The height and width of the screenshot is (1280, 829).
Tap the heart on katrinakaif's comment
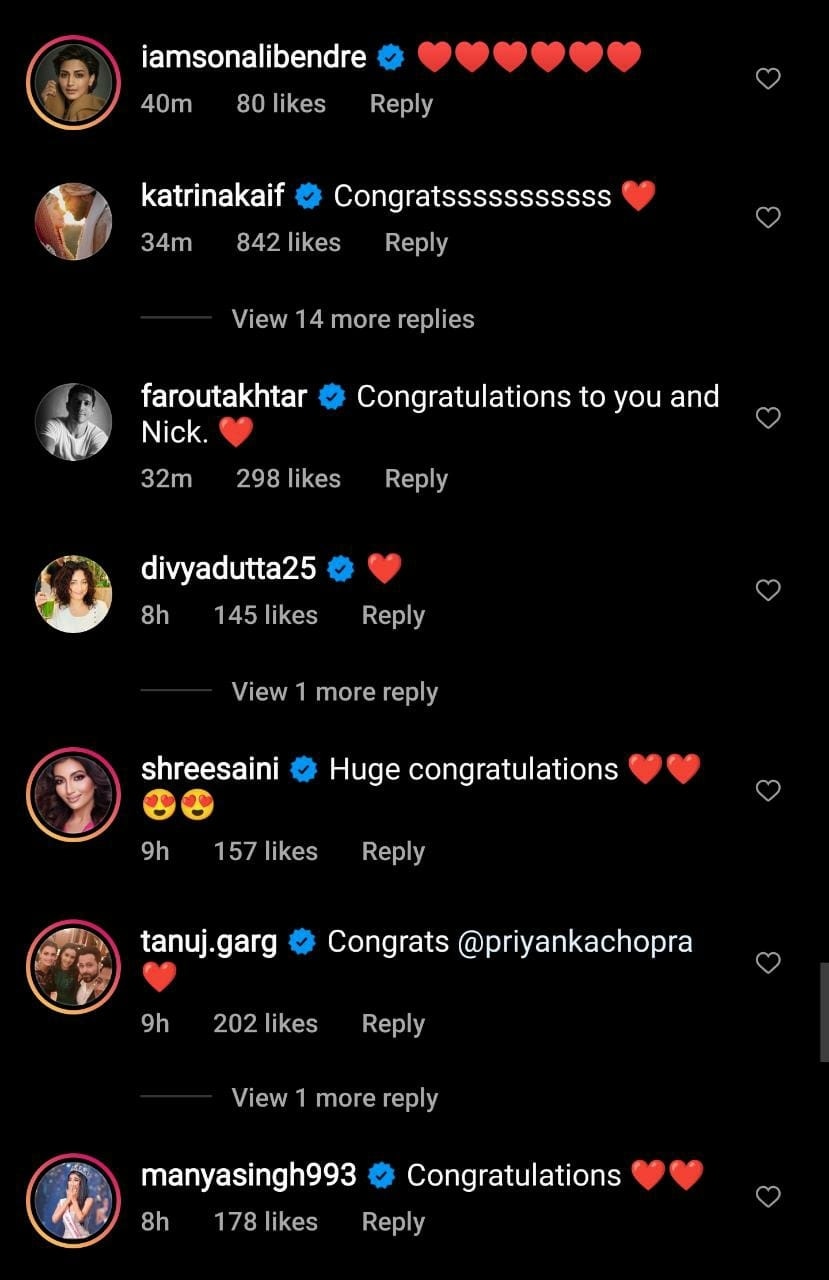coord(767,217)
